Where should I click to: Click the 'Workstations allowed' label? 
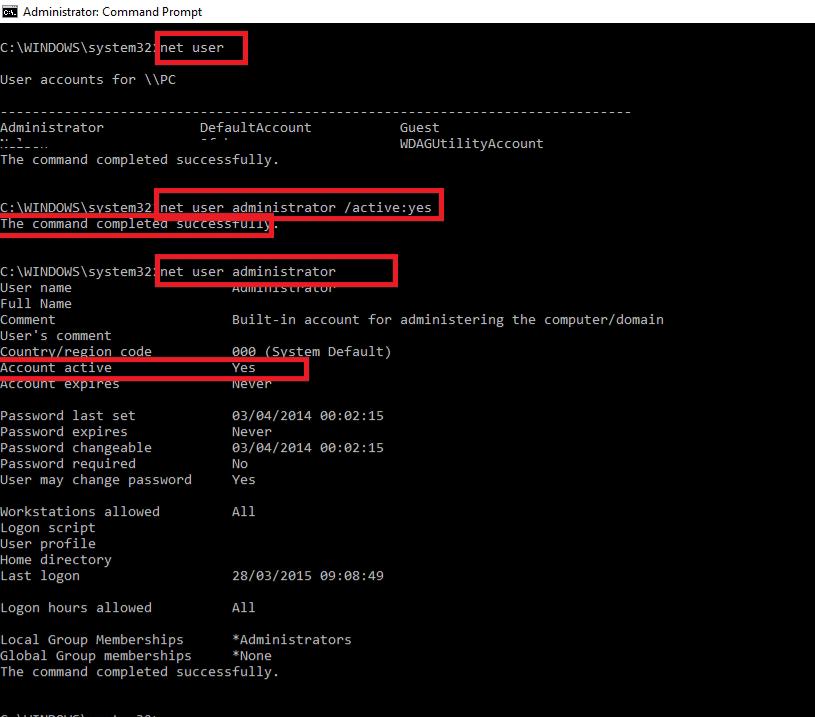pos(80,512)
